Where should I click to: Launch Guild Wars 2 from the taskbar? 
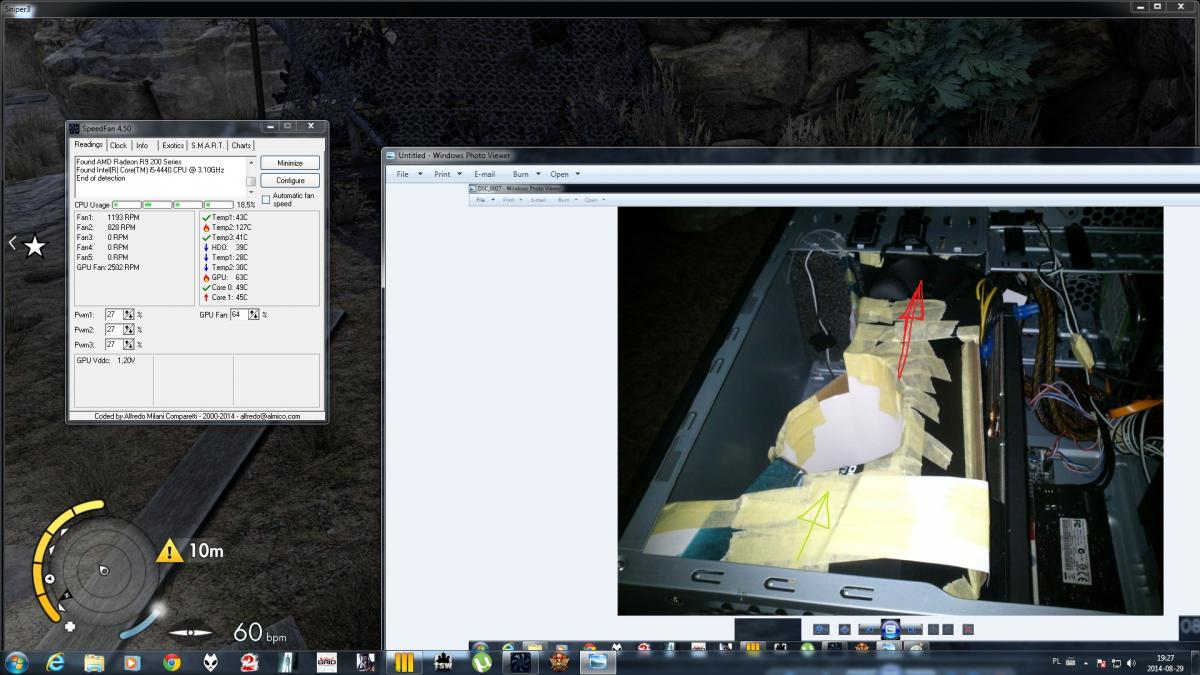(249, 661)
